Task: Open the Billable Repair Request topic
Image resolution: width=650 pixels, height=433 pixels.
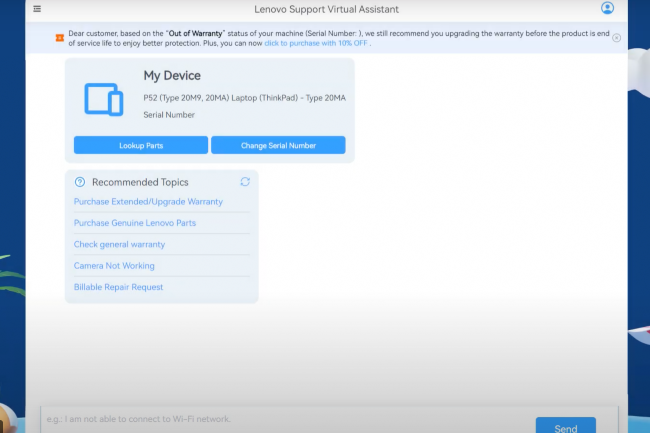Action: coord(118,287)
